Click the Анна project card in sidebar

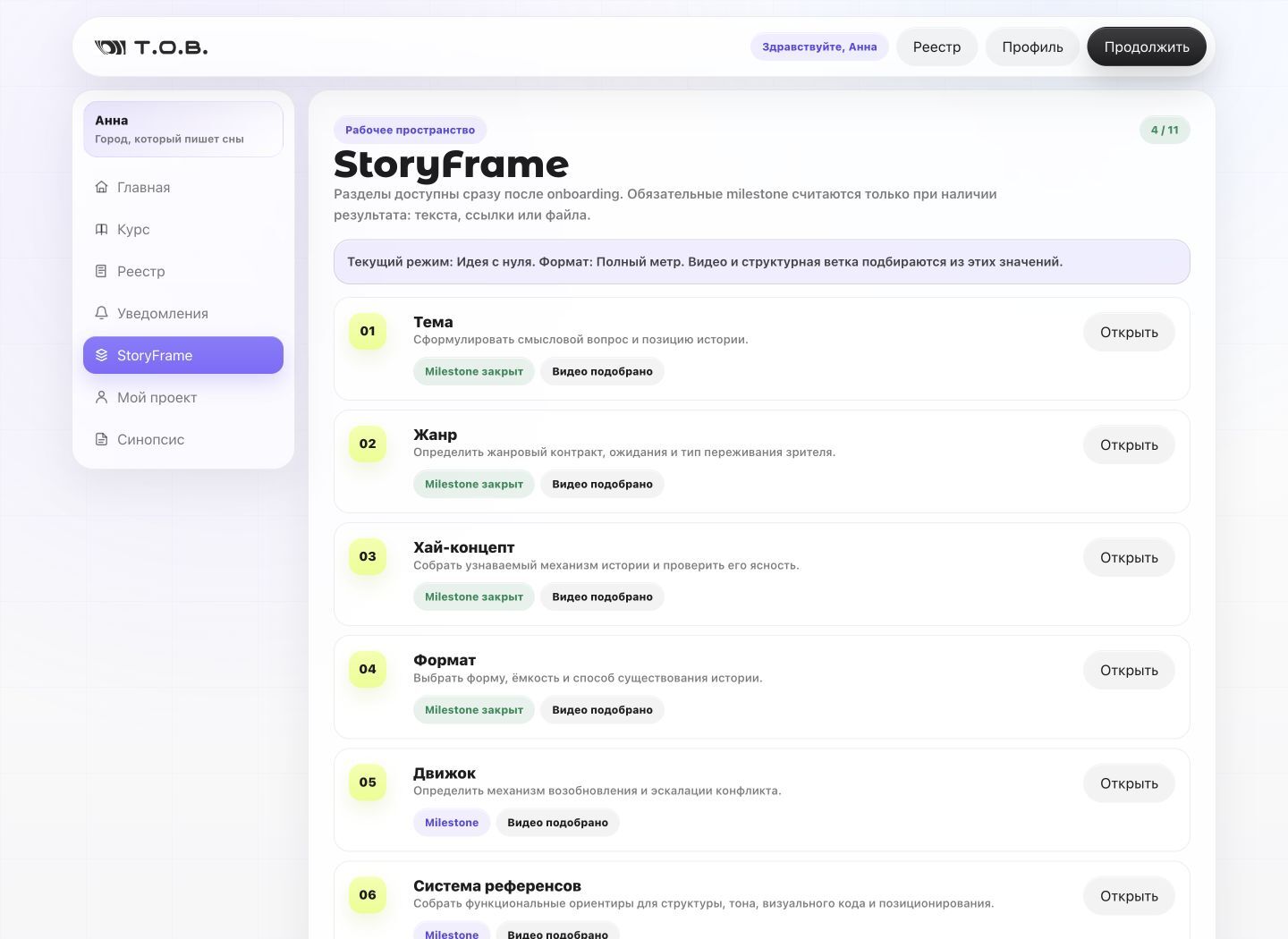click(x=183, y=129)
